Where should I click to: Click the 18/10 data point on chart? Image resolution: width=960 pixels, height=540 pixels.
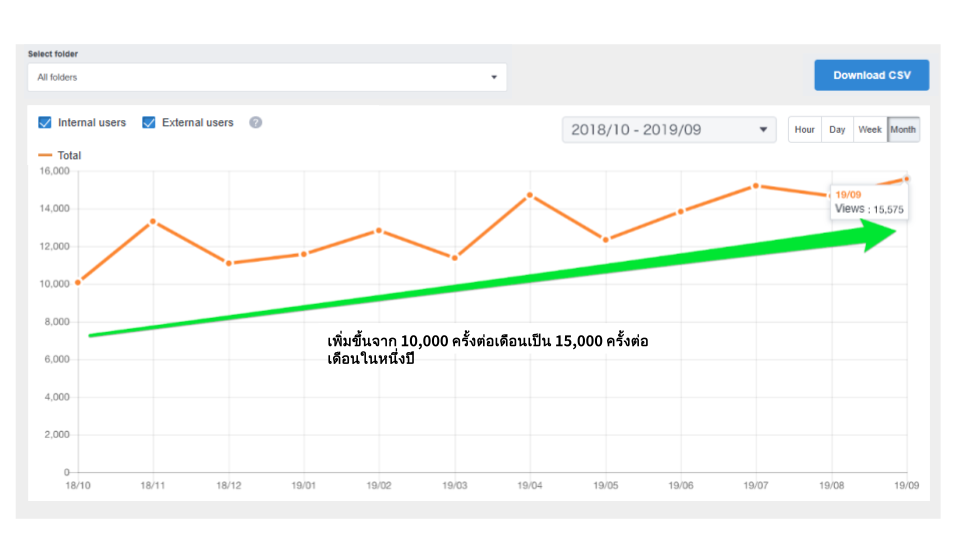(x=78, y=282)
